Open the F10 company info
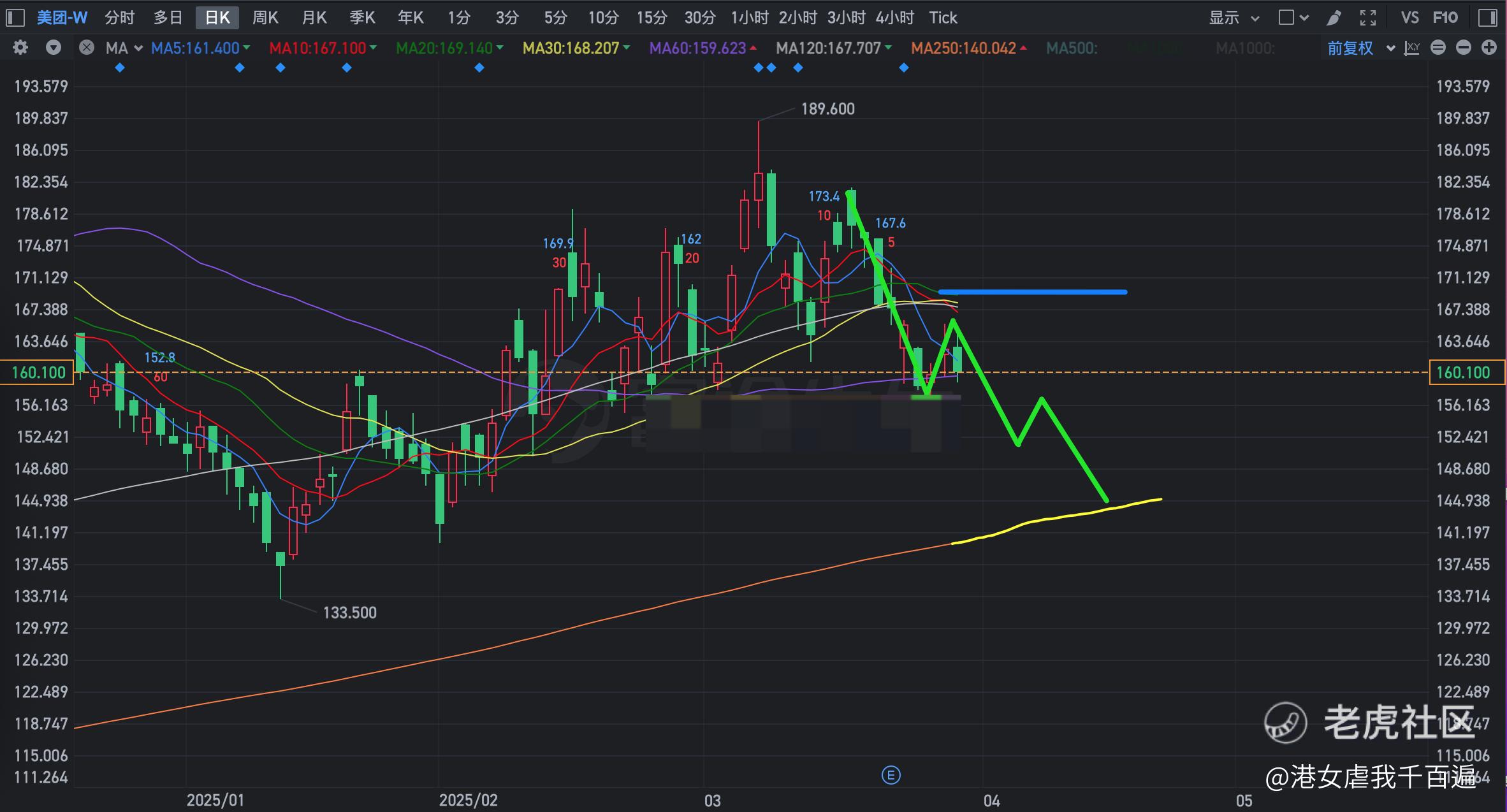The image size is (1507, 812). click(1445, 18)
